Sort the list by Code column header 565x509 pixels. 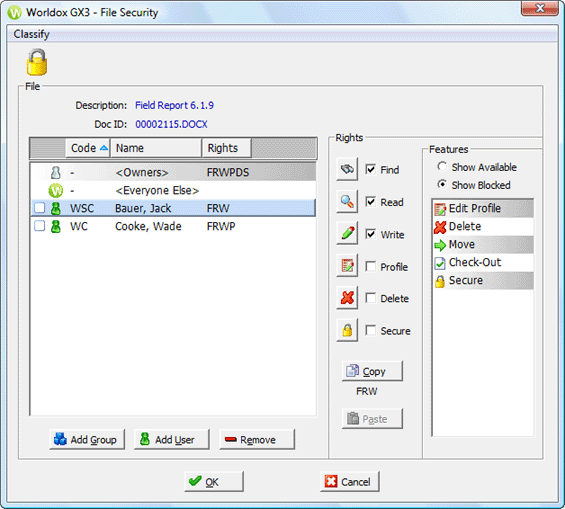88,148
